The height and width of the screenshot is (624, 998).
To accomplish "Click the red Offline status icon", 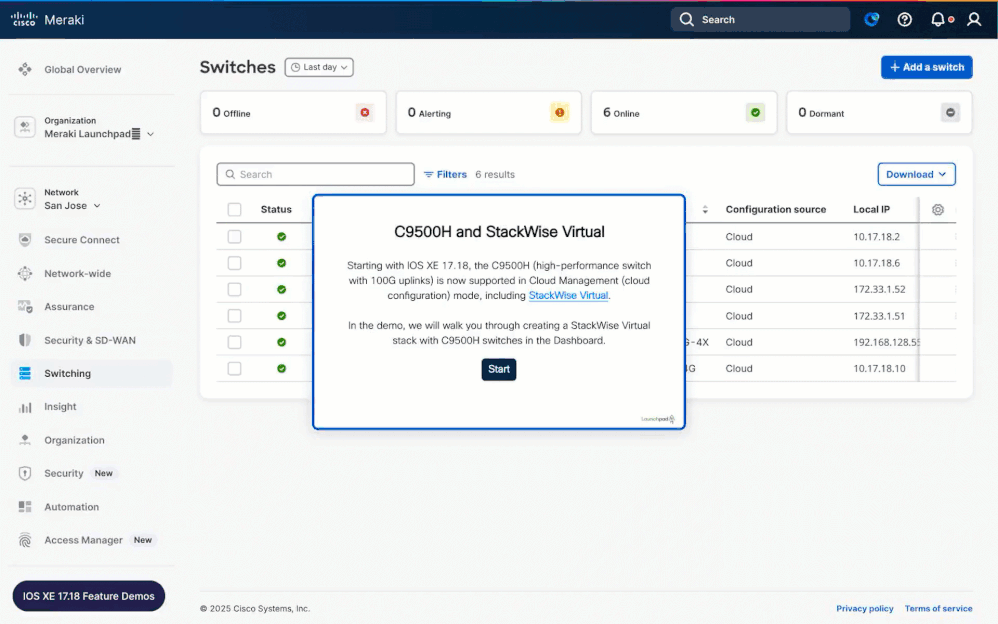I will [x=365, y=113].
